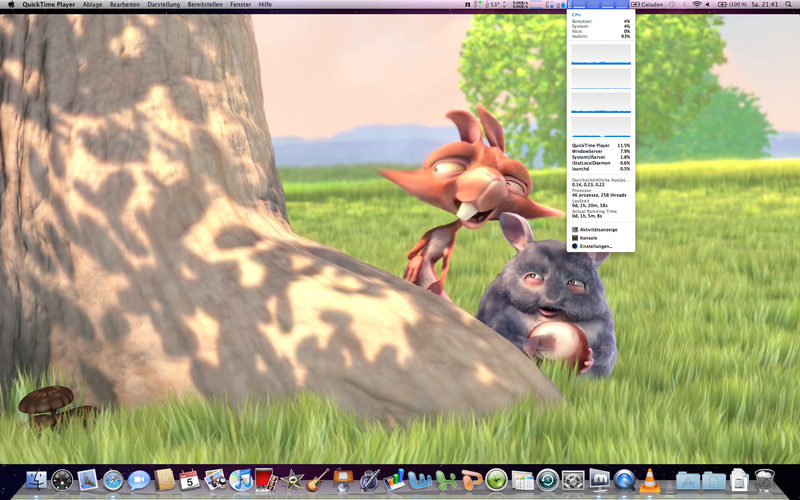Image resolution: width=800 pixels, height=500 pixels.
Task: Open GarageBand guitar icon in Dock
Action: click(318, 480)
